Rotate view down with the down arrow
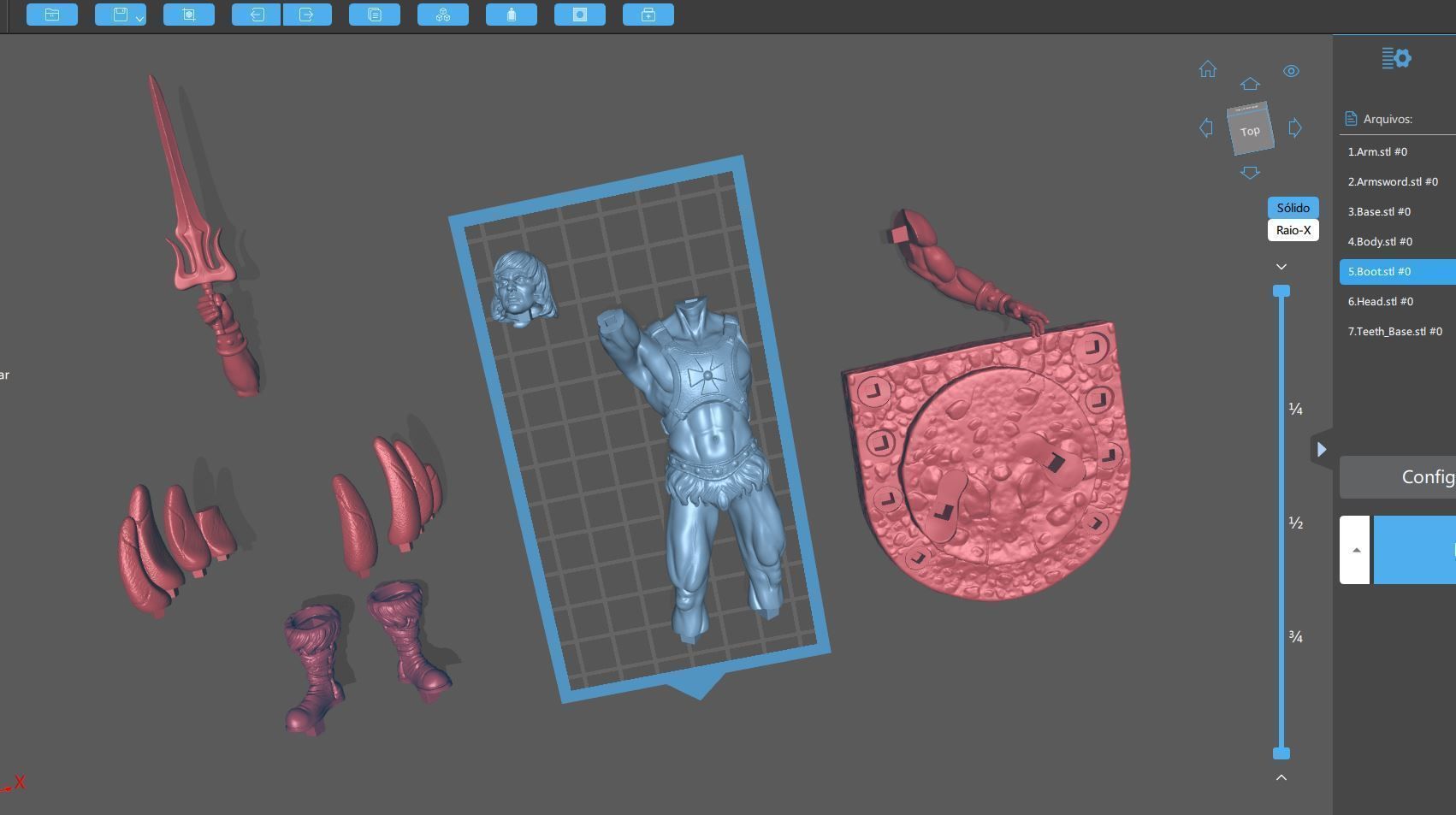The height and width of the screenshot is (815, 1456). [x=1250, y=173]
